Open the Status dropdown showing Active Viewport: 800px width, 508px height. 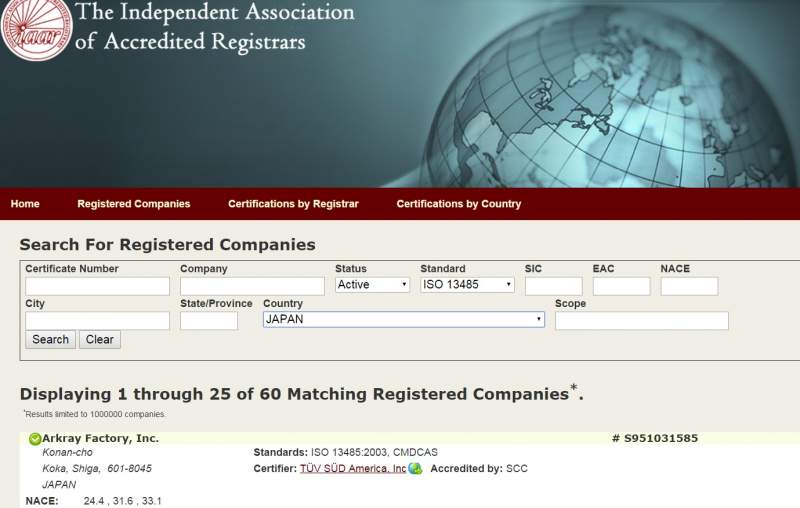[x=372, y=285]
